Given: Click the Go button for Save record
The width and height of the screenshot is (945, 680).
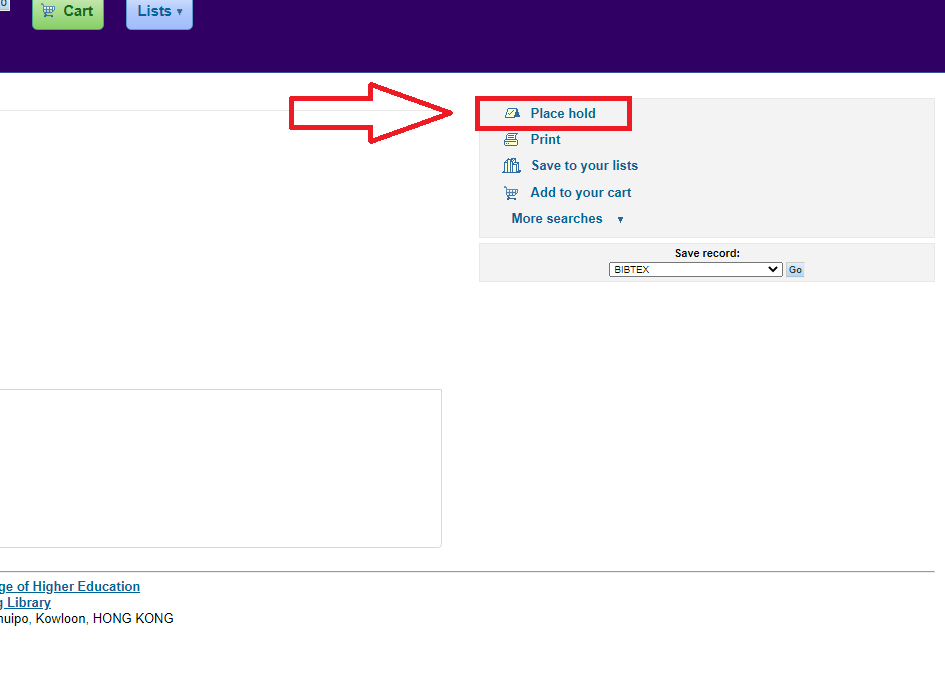Looking at the screenshot, I should (x=795, y=269).
